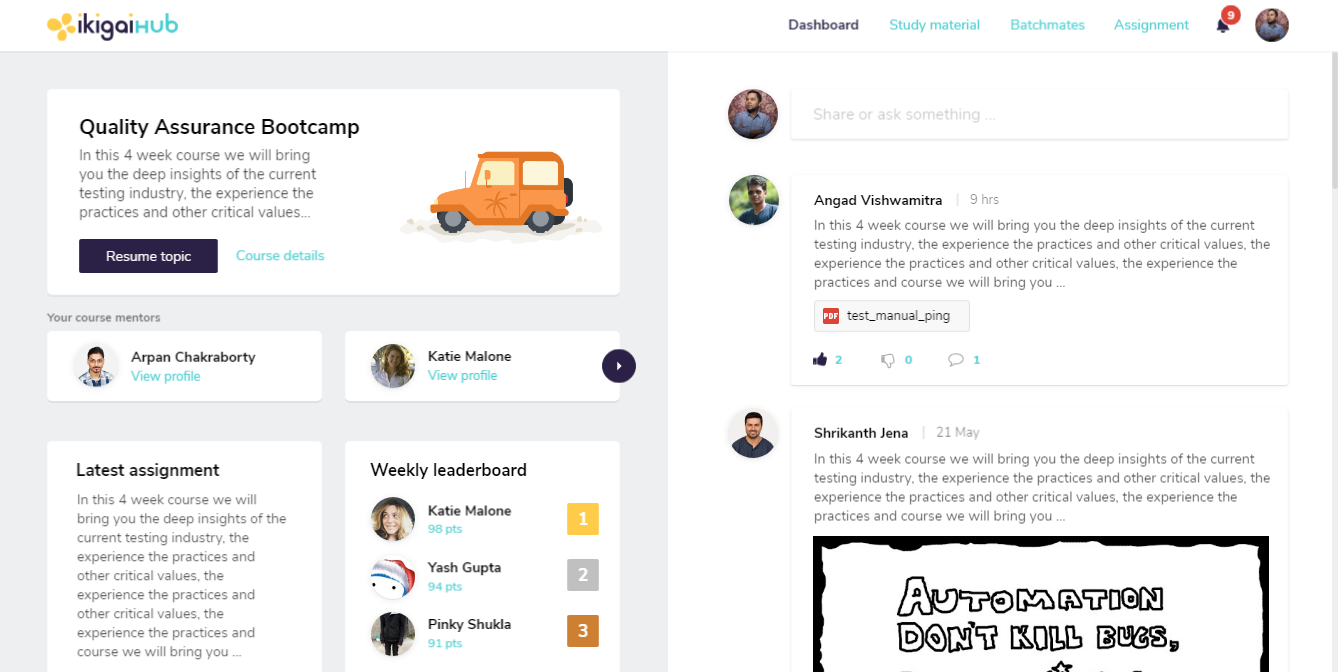The height and width of the screenshot is (672, 1338).
Task: View profile of Katie Malone
Action: [462, 376]
